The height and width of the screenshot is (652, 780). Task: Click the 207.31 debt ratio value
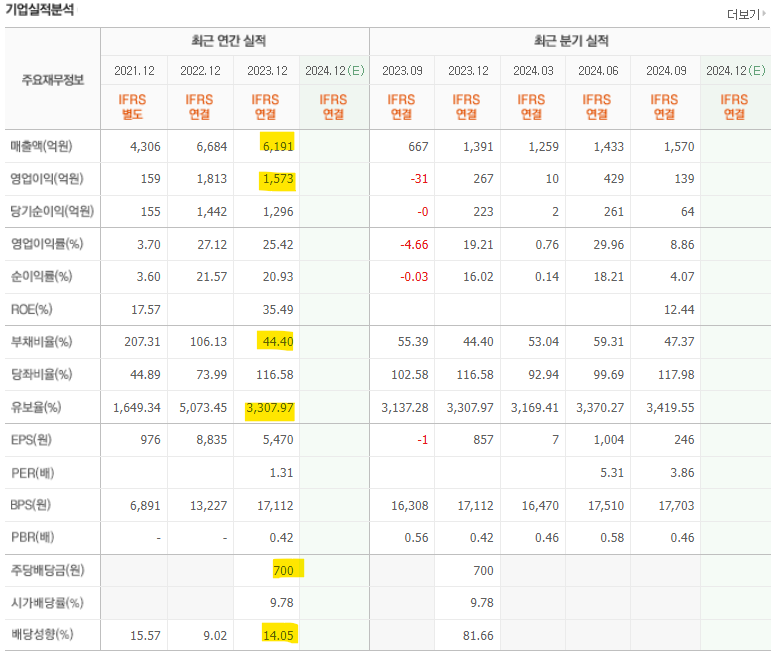pyautogui.click(x=142, y=342)
